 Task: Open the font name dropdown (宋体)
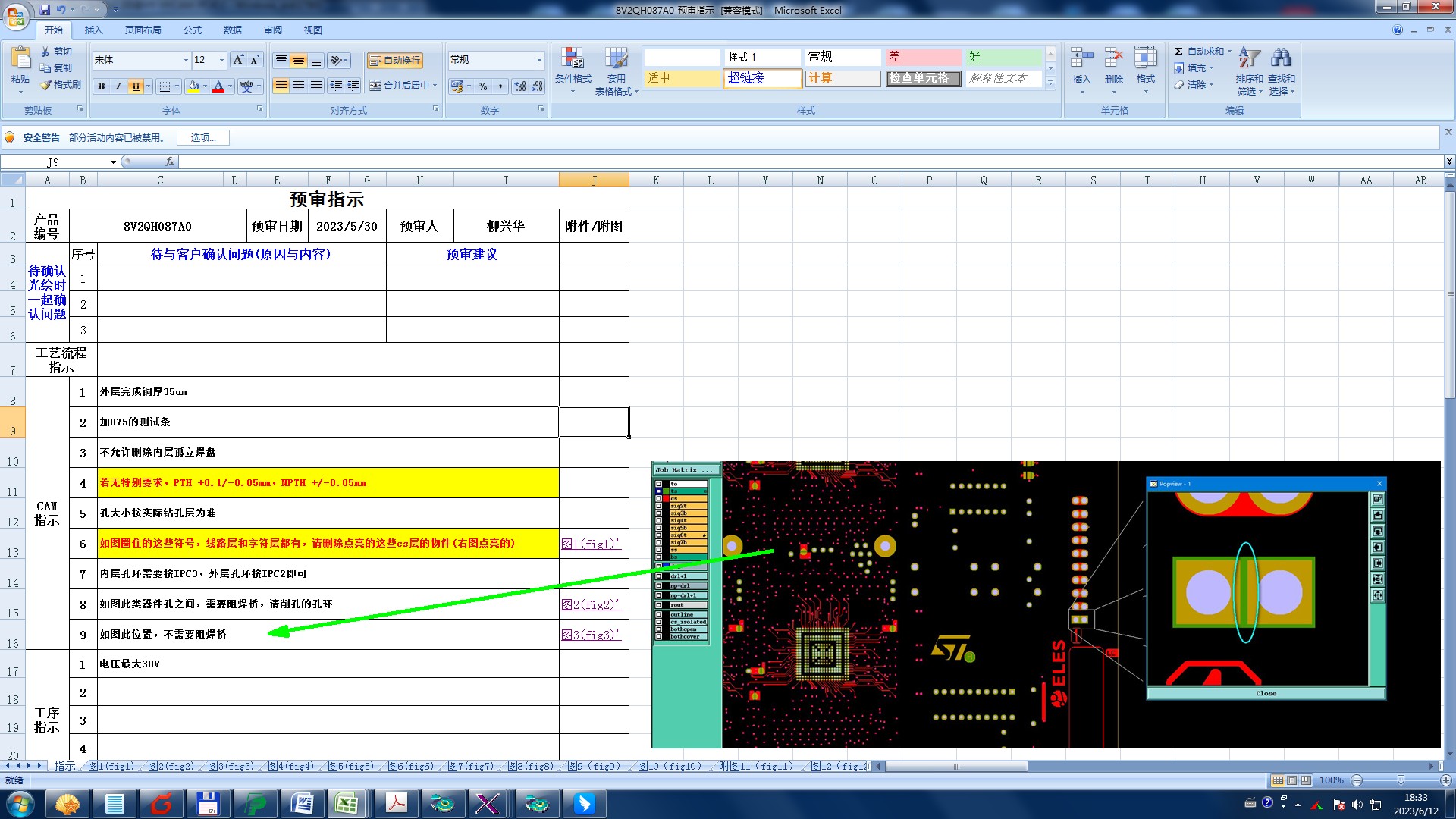[186, 60]
